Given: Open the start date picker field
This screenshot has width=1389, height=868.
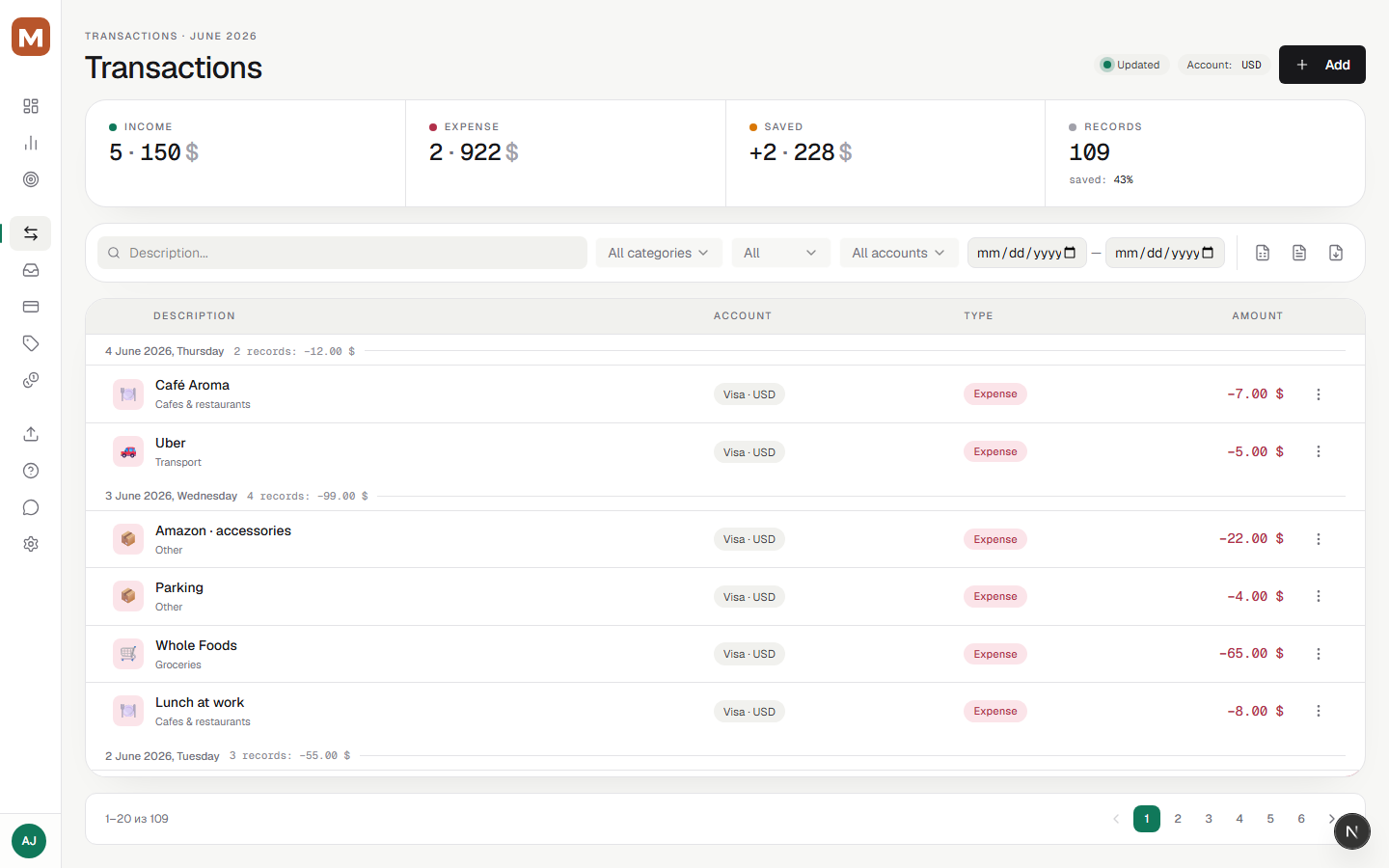Looking at the screenshot, I should click(1027, 253).
